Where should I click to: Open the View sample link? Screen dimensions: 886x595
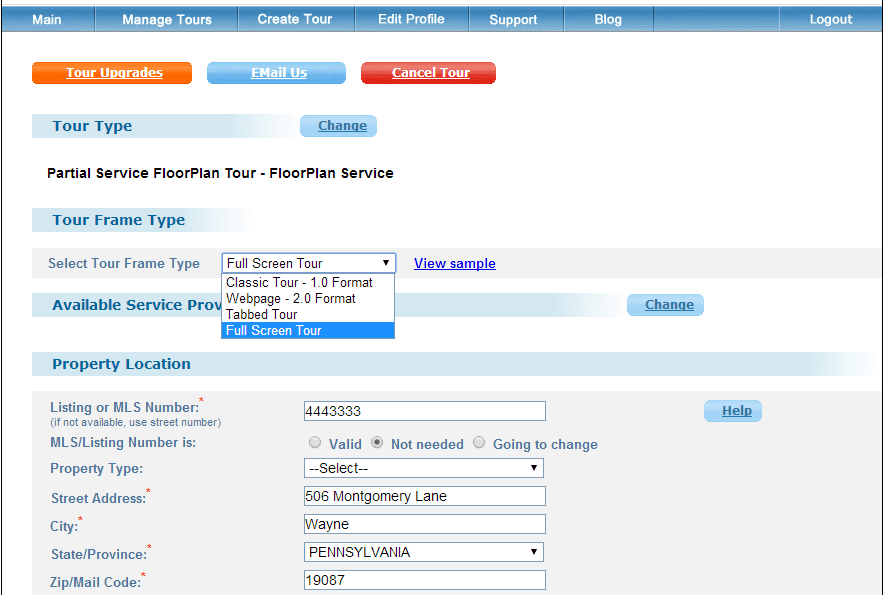(x=455, y=264)
